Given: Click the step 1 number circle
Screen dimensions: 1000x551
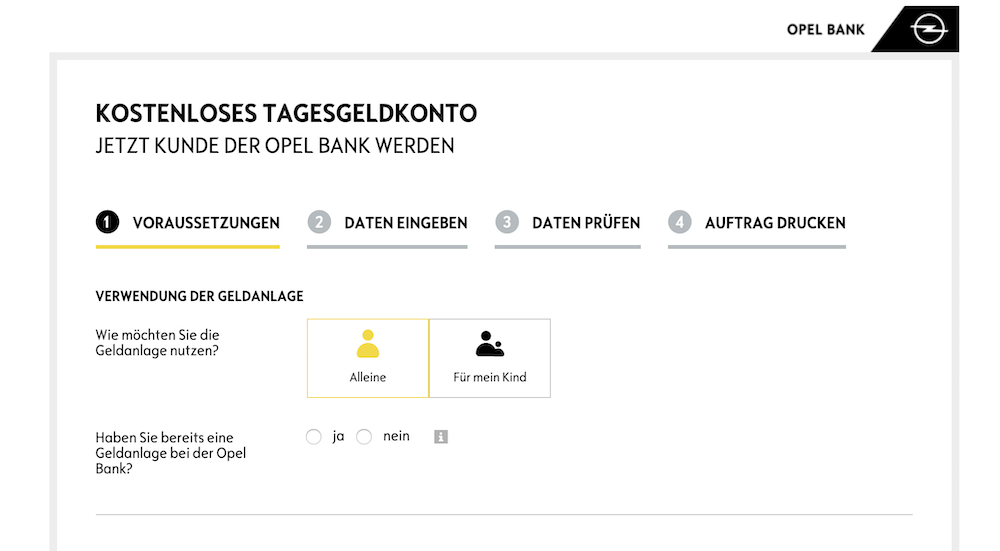Looking at the screenshot, I should [107, 222].
